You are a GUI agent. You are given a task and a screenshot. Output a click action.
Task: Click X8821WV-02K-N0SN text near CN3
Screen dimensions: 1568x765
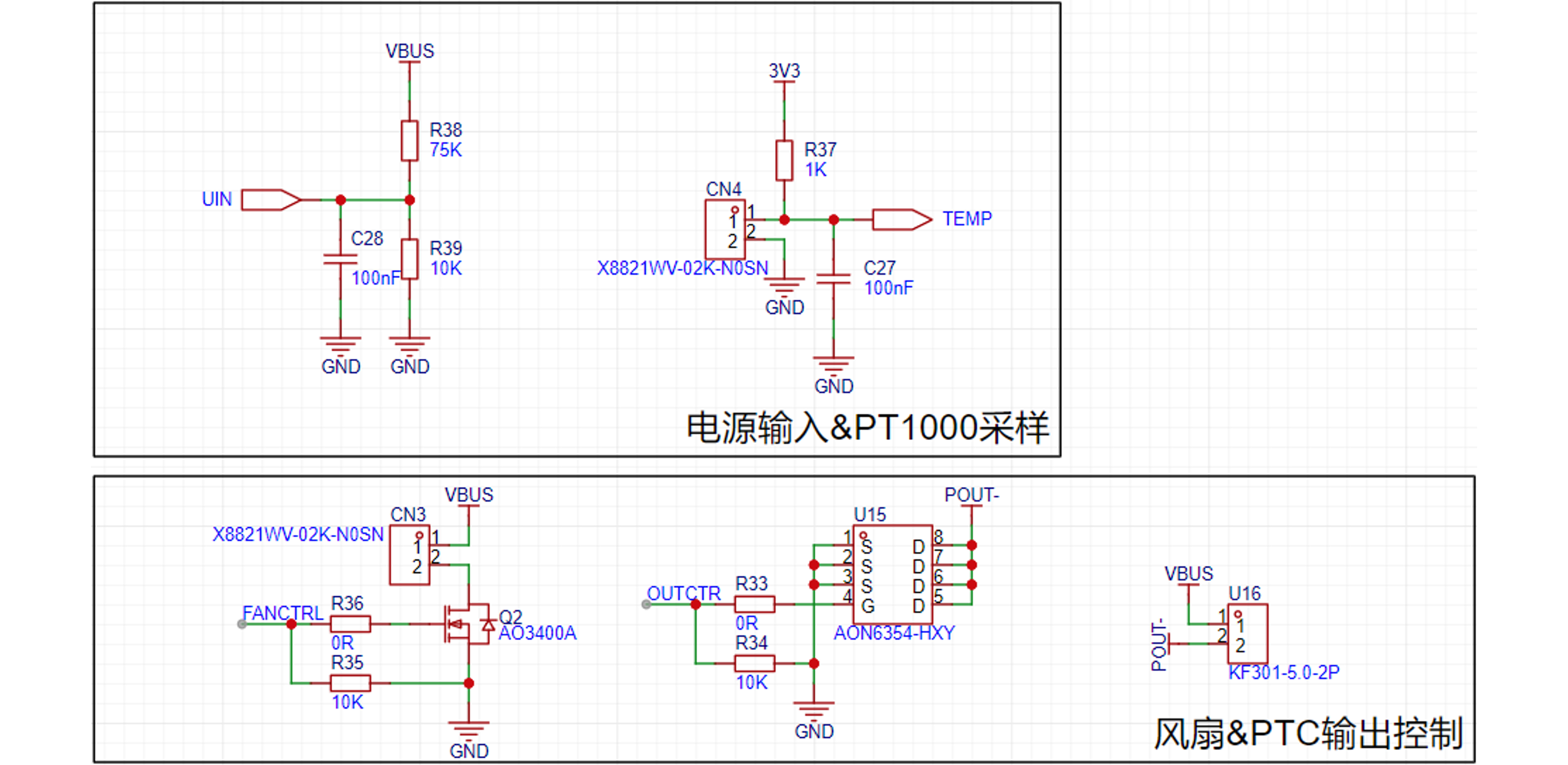(298, 535)
